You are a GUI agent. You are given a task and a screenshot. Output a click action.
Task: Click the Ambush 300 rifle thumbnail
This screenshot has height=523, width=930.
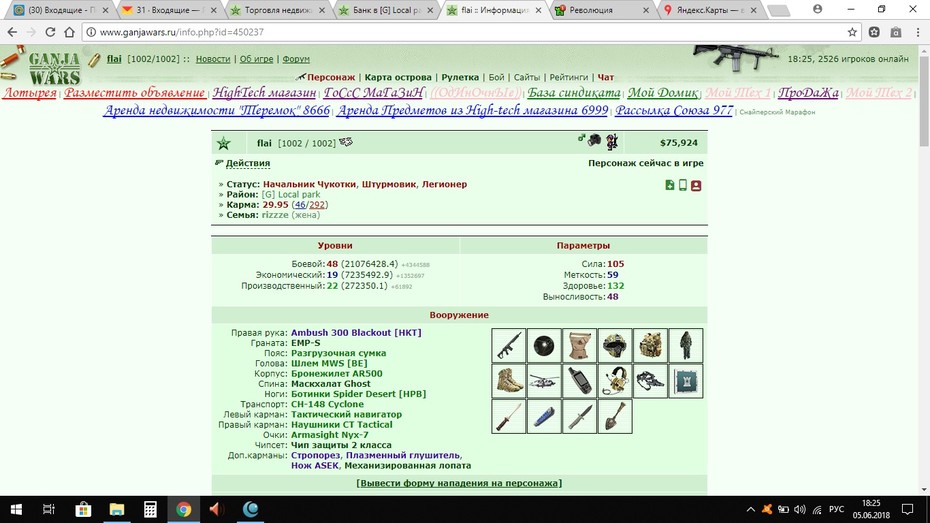click(508, 345)
